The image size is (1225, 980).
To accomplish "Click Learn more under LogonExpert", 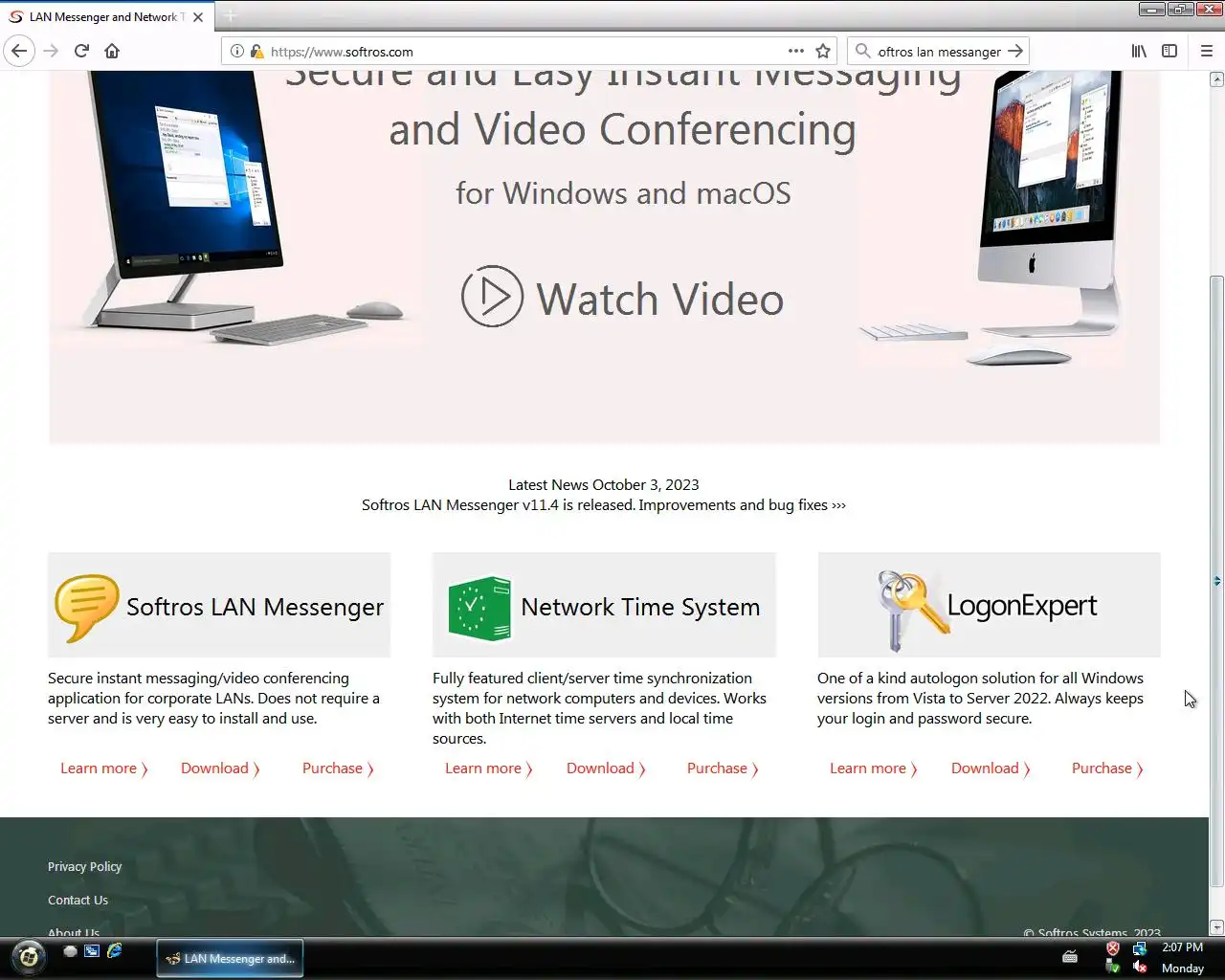I will 873,768.
